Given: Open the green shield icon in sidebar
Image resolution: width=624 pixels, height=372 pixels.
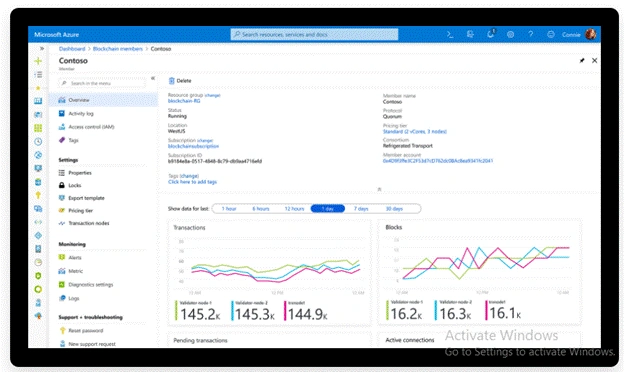Looking at the screenshot, I should pyautogui.click(x=38, y=276).
